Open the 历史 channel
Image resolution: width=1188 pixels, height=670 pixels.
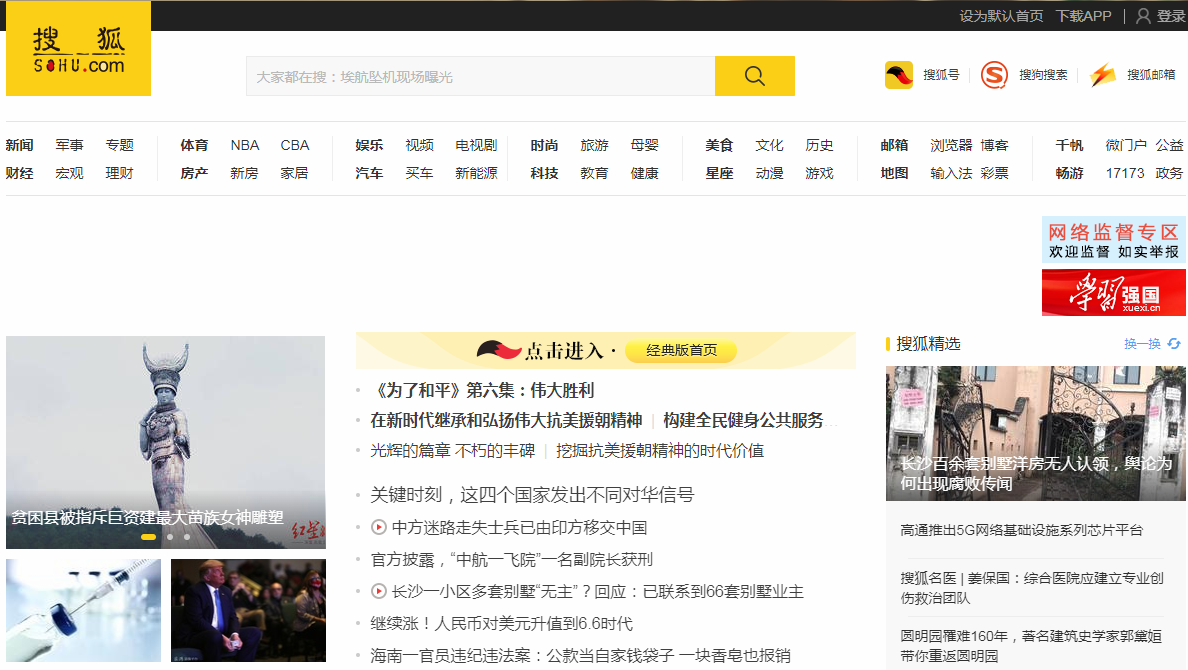click(x=819, y=145)
